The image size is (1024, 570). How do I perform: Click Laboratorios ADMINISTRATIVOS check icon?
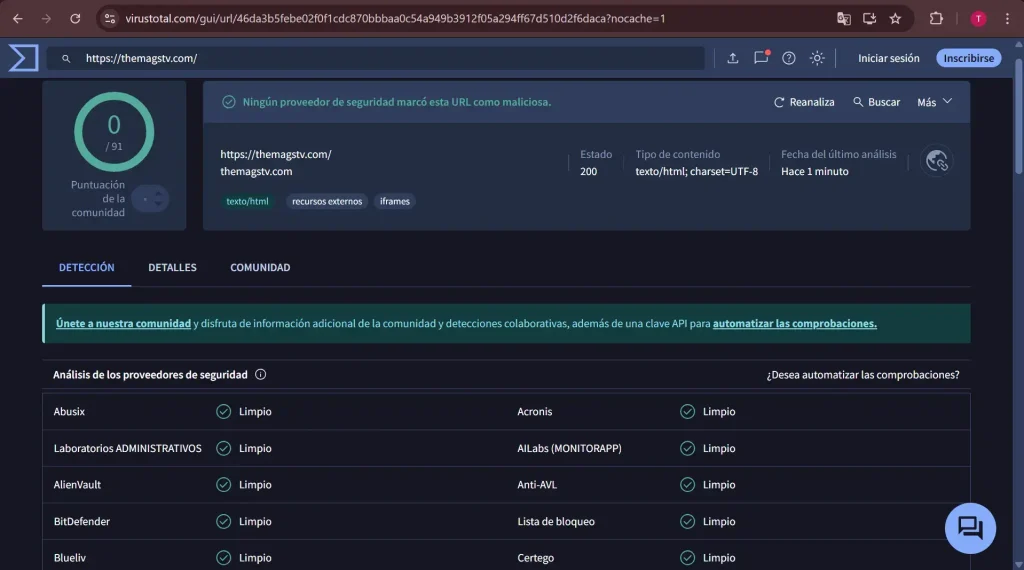click(223, 448)
